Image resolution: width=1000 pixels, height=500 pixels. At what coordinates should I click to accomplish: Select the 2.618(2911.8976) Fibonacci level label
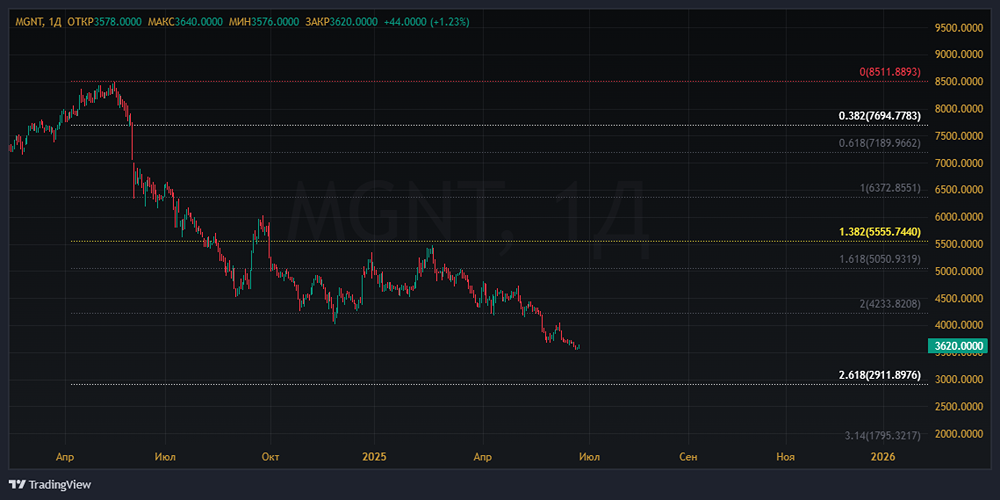click(880, 375)
